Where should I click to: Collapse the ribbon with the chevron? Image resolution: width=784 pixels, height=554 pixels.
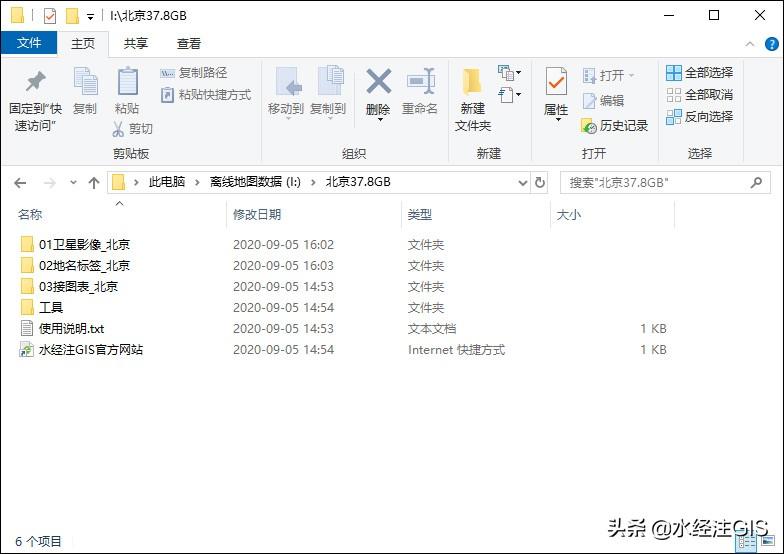[x=746, y=44]
